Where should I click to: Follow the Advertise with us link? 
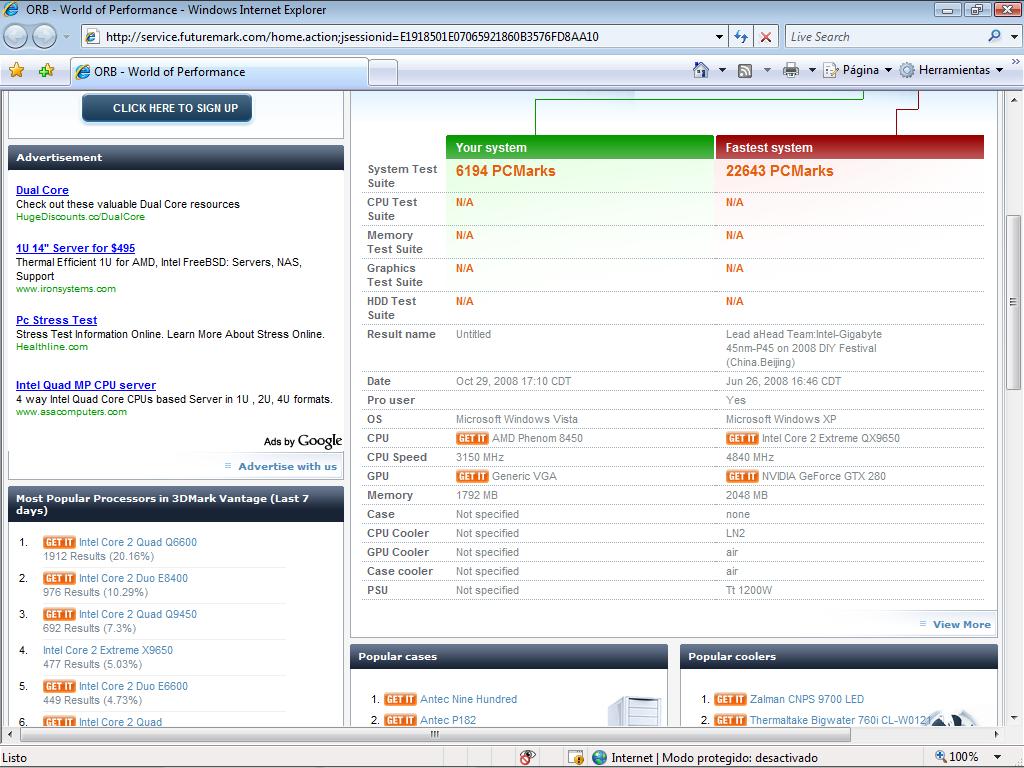pos(287,466)
